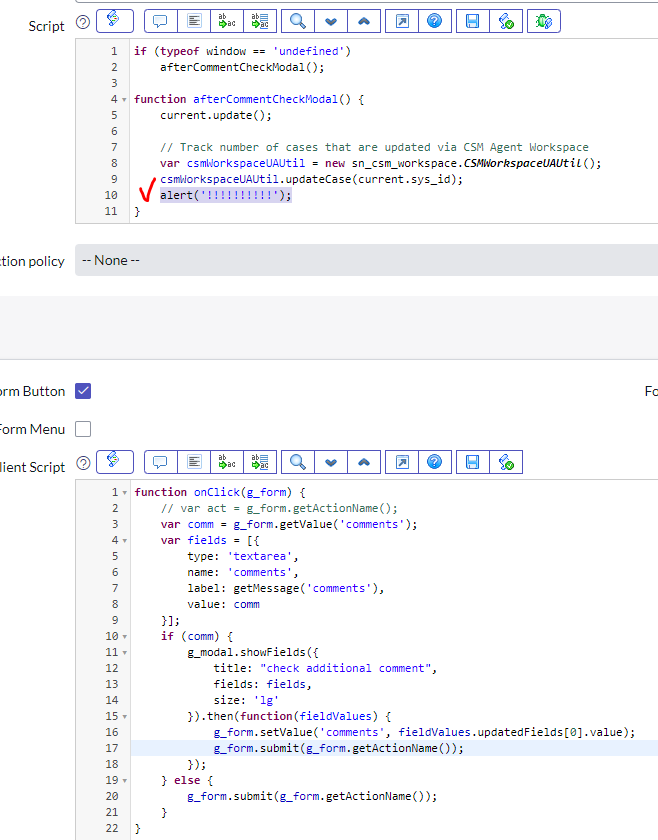Collapse the g_modal.showFields fold at line 11
This screenshot has height=840, width=658.
[124, 652]
